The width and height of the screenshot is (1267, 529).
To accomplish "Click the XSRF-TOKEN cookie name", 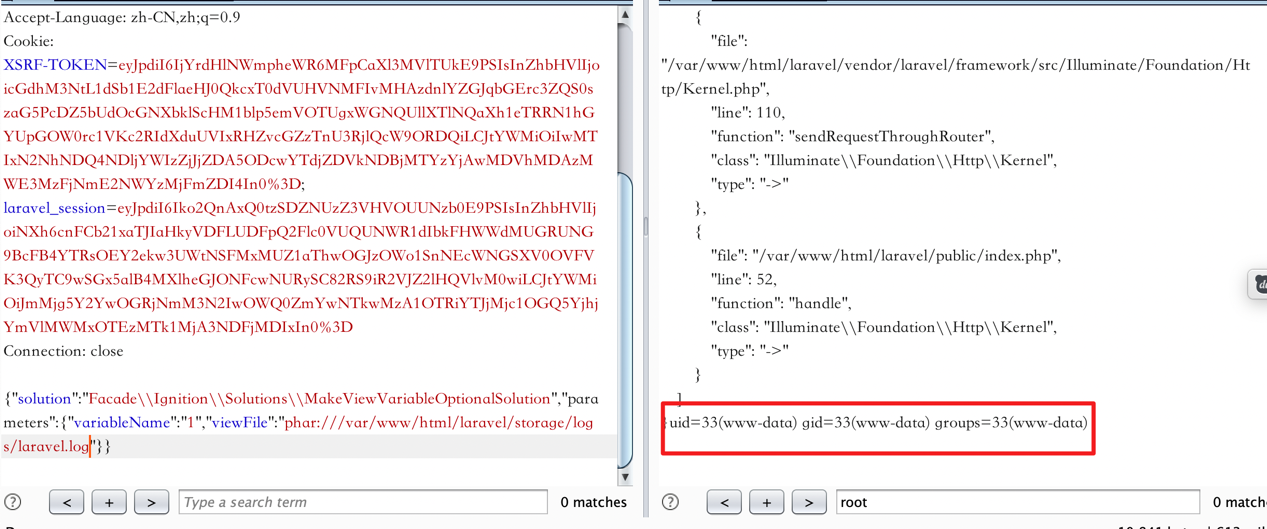I will tap(55, 65).
